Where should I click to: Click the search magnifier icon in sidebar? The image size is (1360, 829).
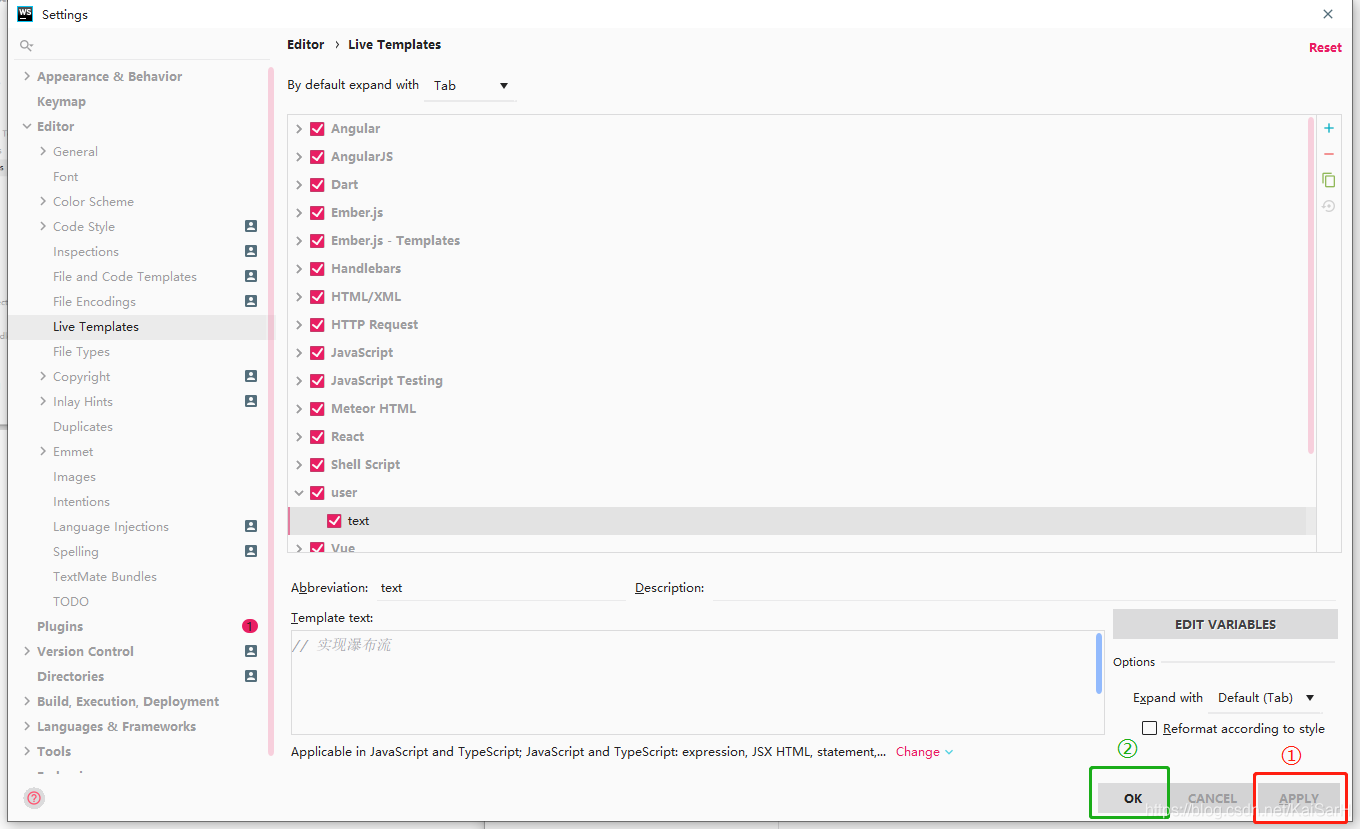[x=27, y=46]
